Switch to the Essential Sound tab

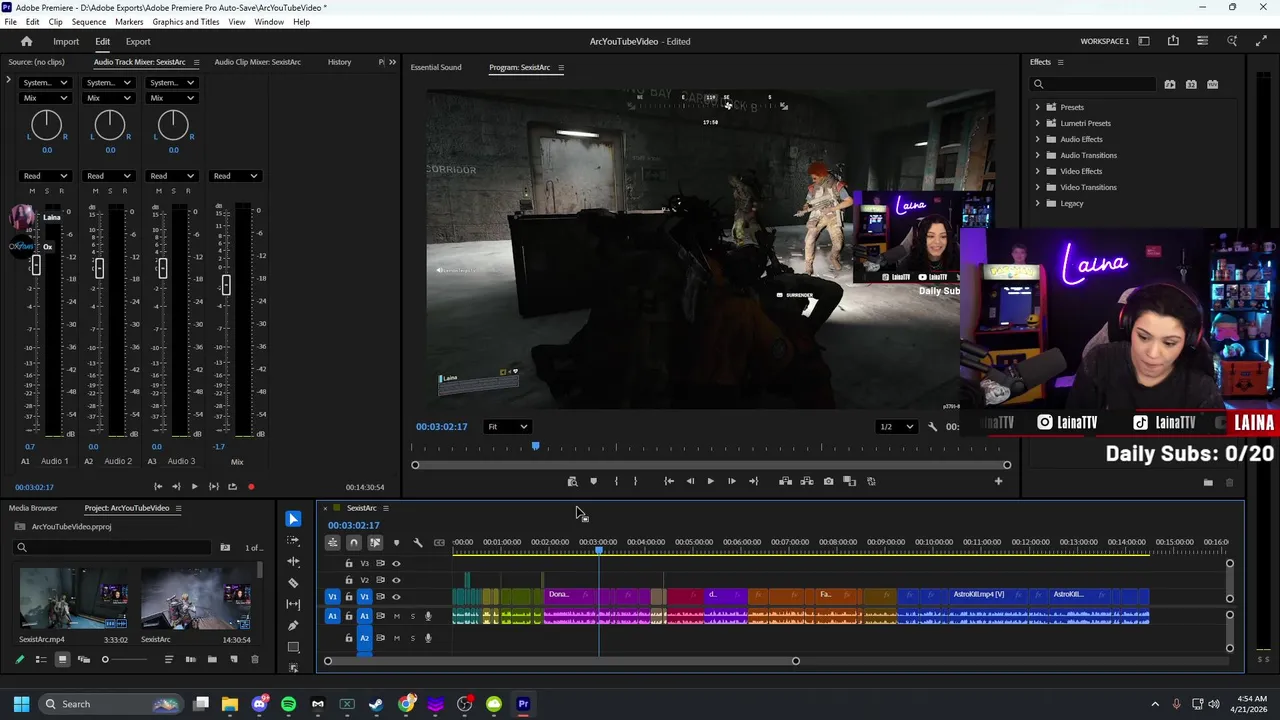click(x=436, y=67)
